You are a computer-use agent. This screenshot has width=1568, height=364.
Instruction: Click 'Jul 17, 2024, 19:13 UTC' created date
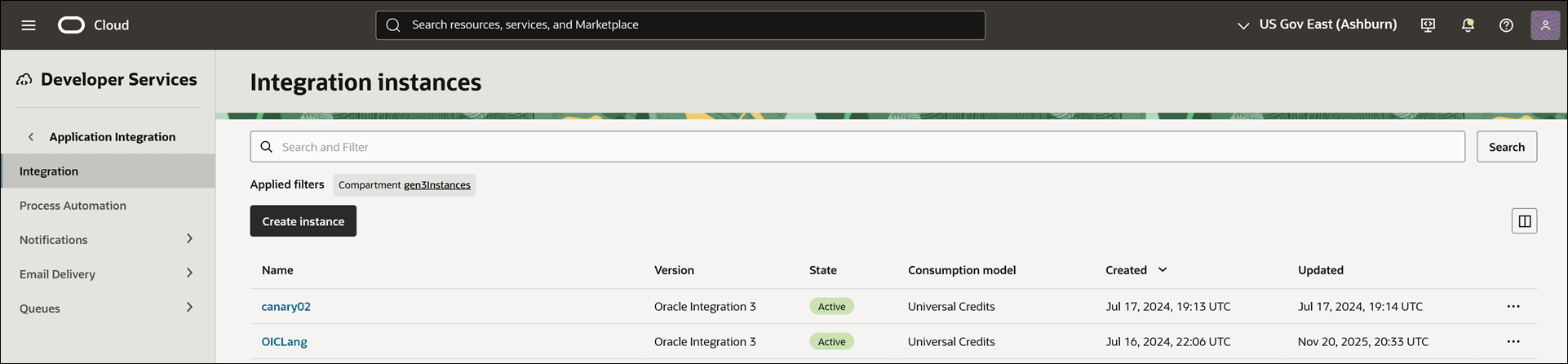1168,307
